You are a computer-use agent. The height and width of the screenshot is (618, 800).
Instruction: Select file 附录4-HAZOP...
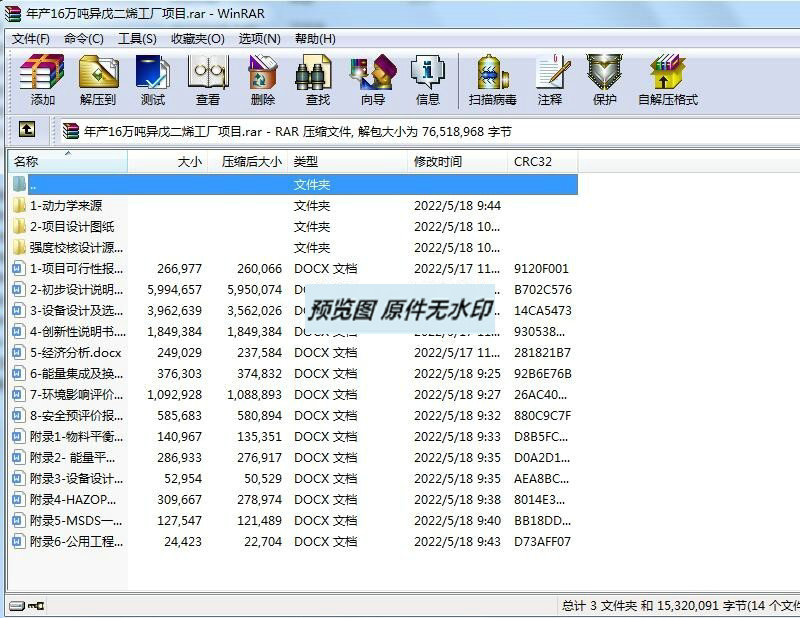pos(294,499)
